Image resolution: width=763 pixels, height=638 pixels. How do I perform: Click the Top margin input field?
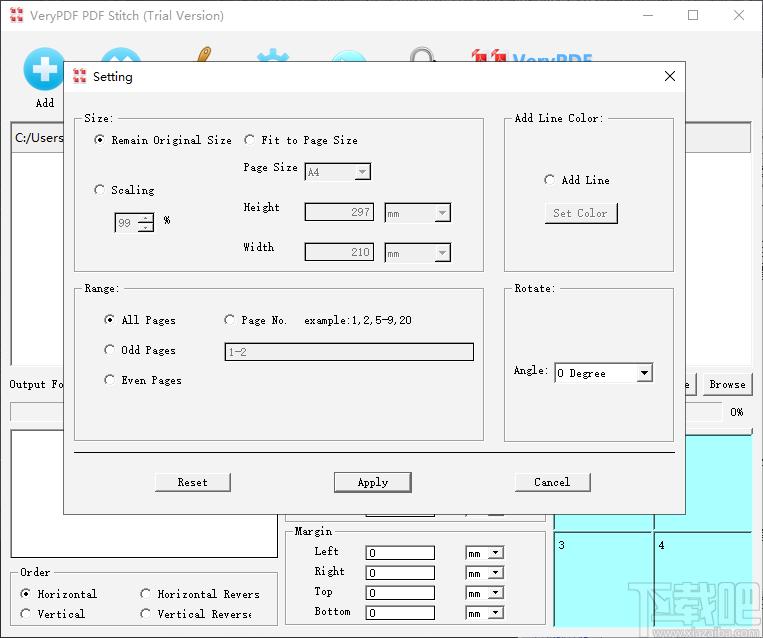(400, 593)
